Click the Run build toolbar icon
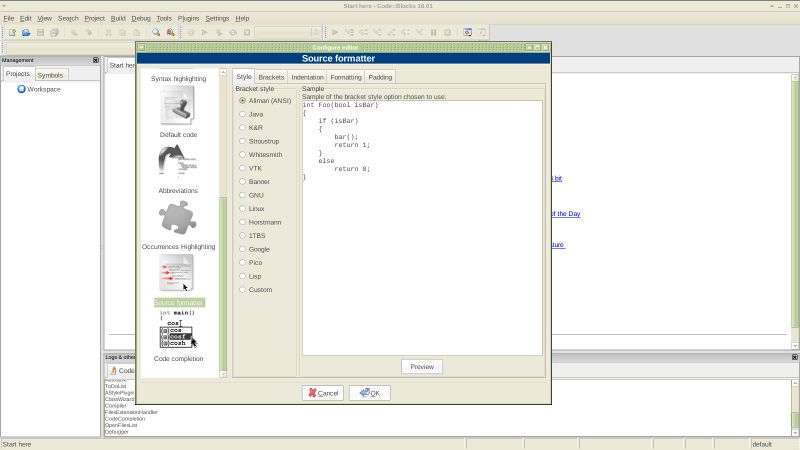This screenshot has height=450, width=800. 205,32
